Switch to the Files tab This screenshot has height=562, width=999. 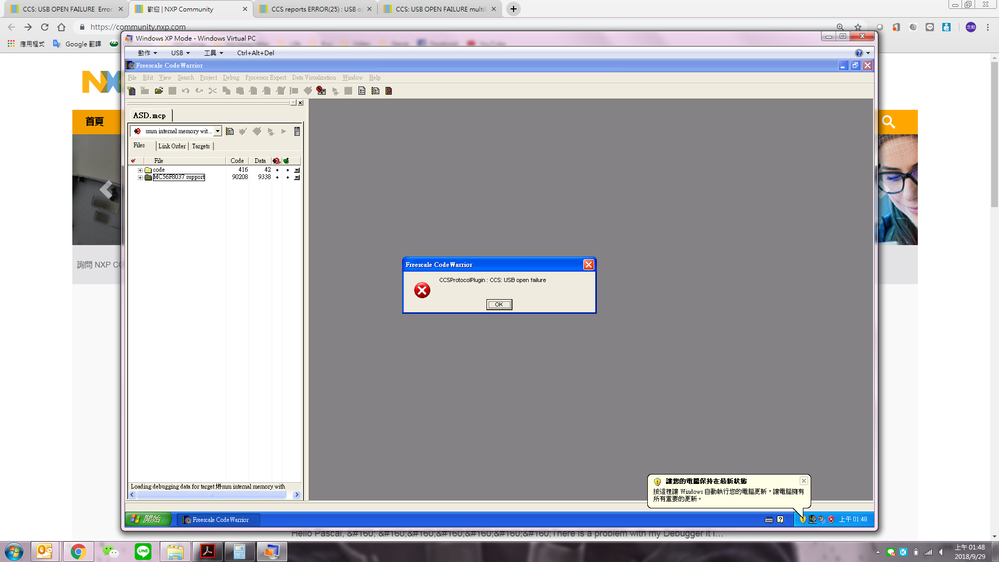click(140, 146)
